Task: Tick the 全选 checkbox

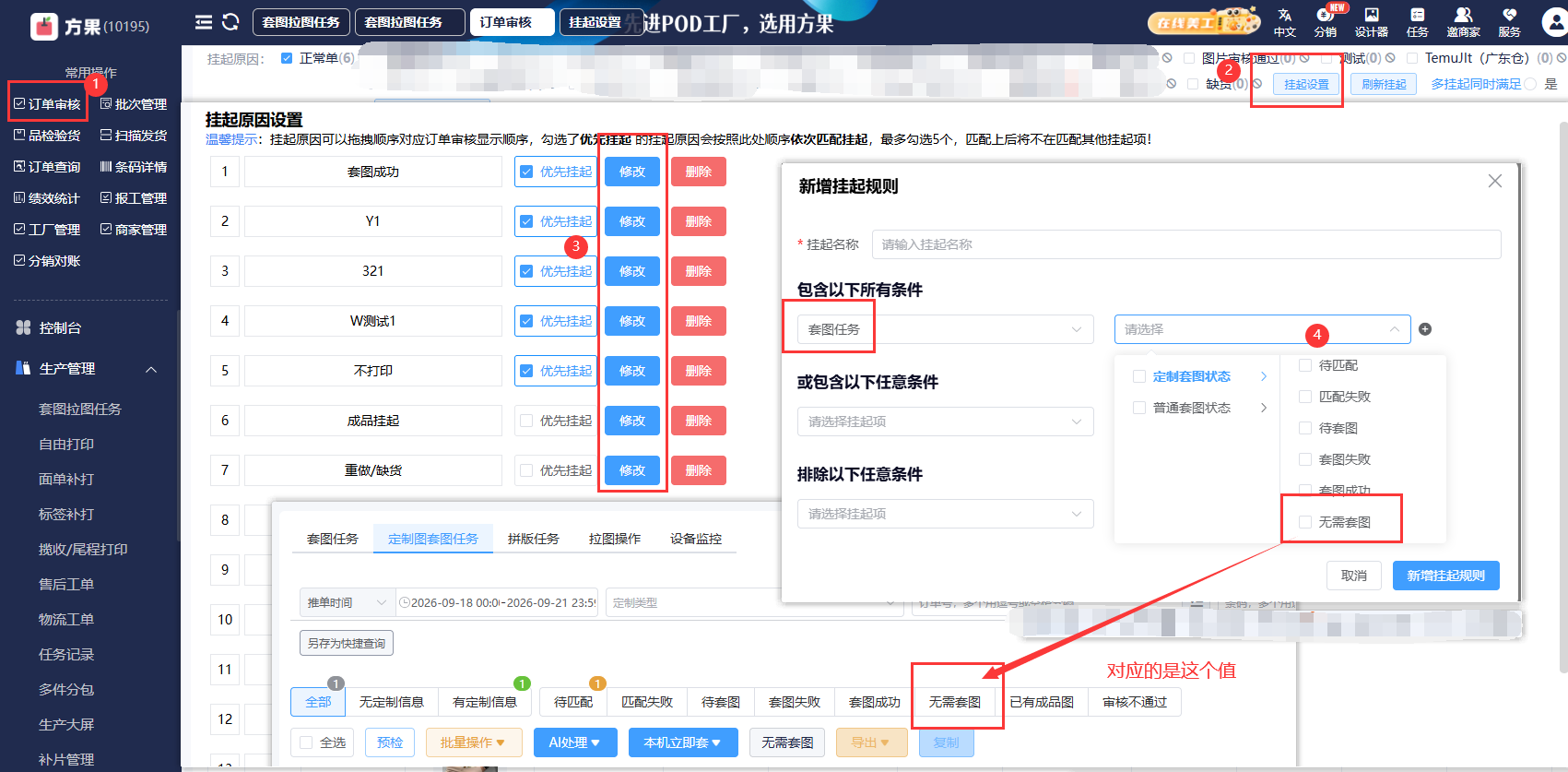Action: [x=306, y=742]
